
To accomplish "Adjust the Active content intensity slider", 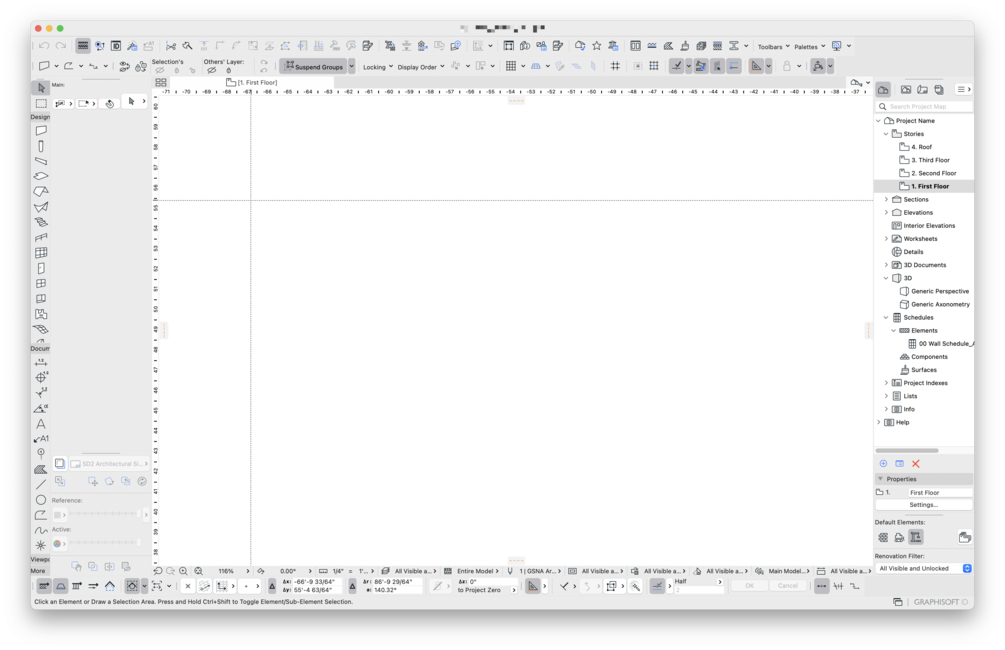I will [105, 543].
